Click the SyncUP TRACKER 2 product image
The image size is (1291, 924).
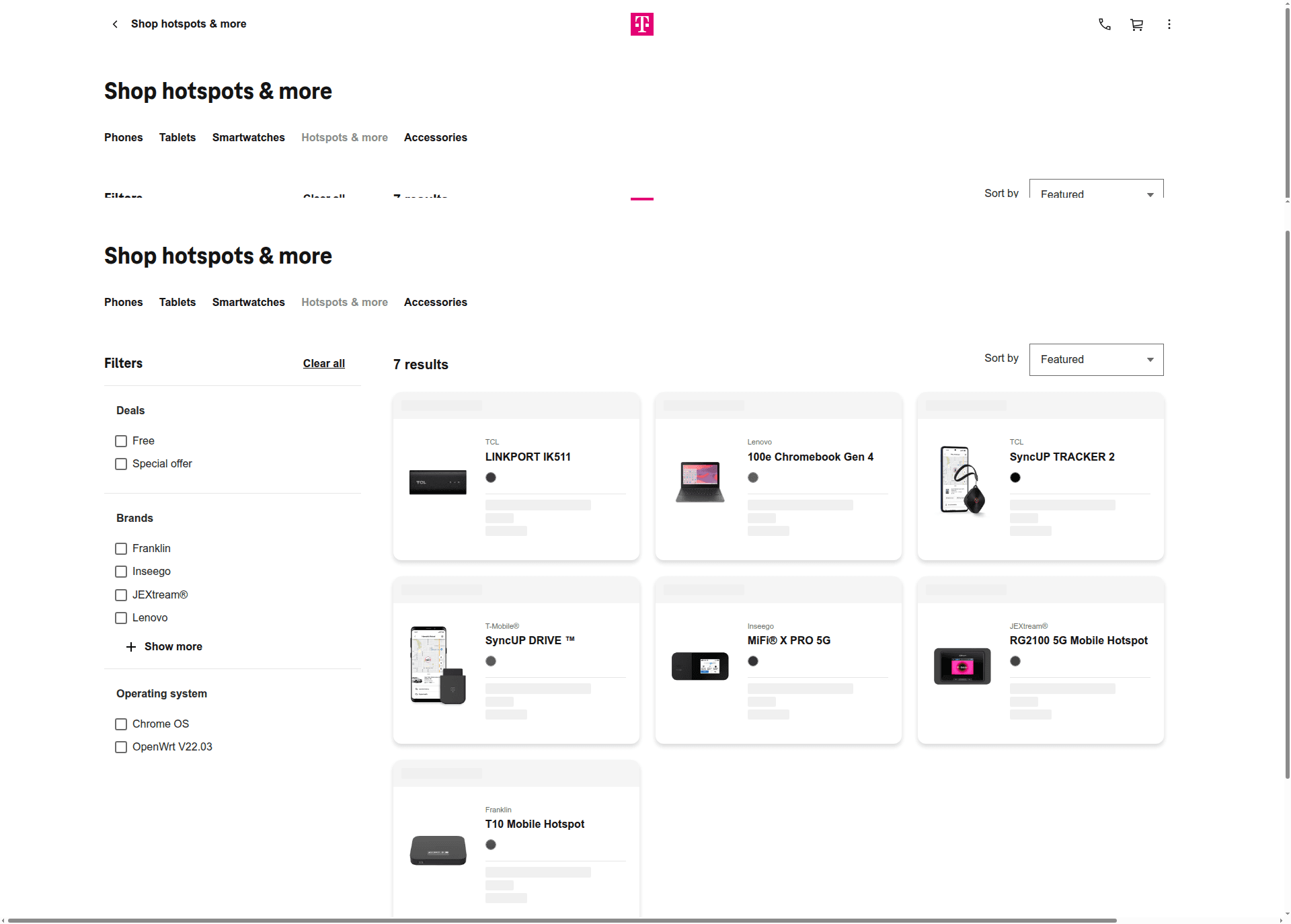(x=962, y=481)
